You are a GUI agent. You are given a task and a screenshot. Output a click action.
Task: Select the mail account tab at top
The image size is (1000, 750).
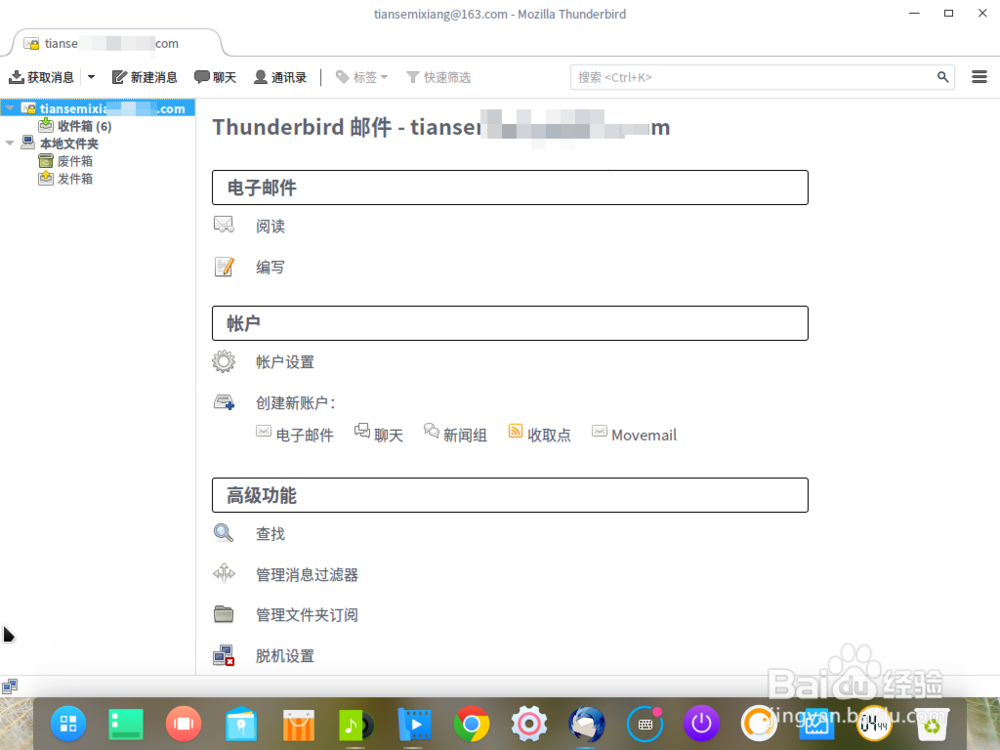[x=118, y=43]
